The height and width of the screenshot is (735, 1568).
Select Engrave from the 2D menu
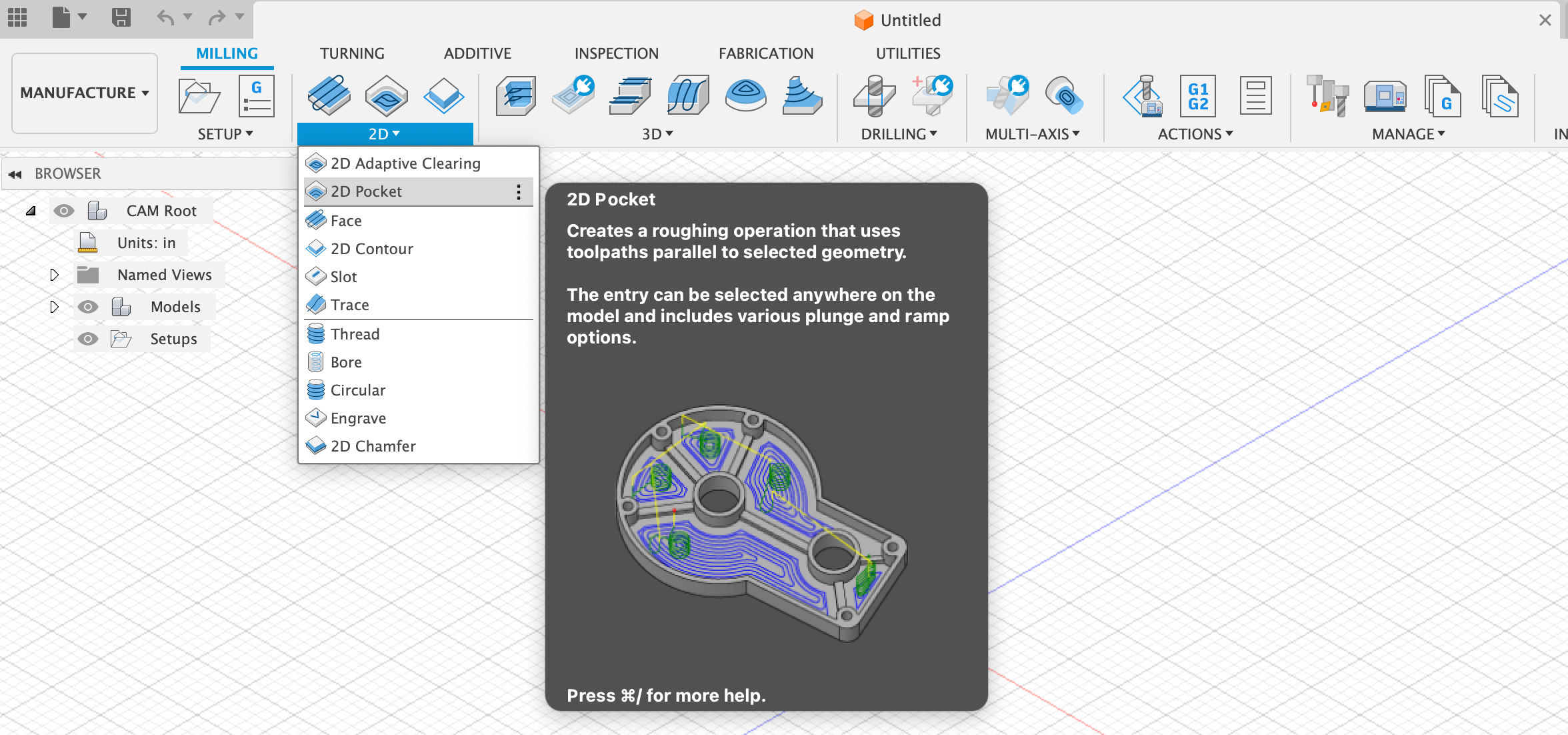click(x=358, y=418)
